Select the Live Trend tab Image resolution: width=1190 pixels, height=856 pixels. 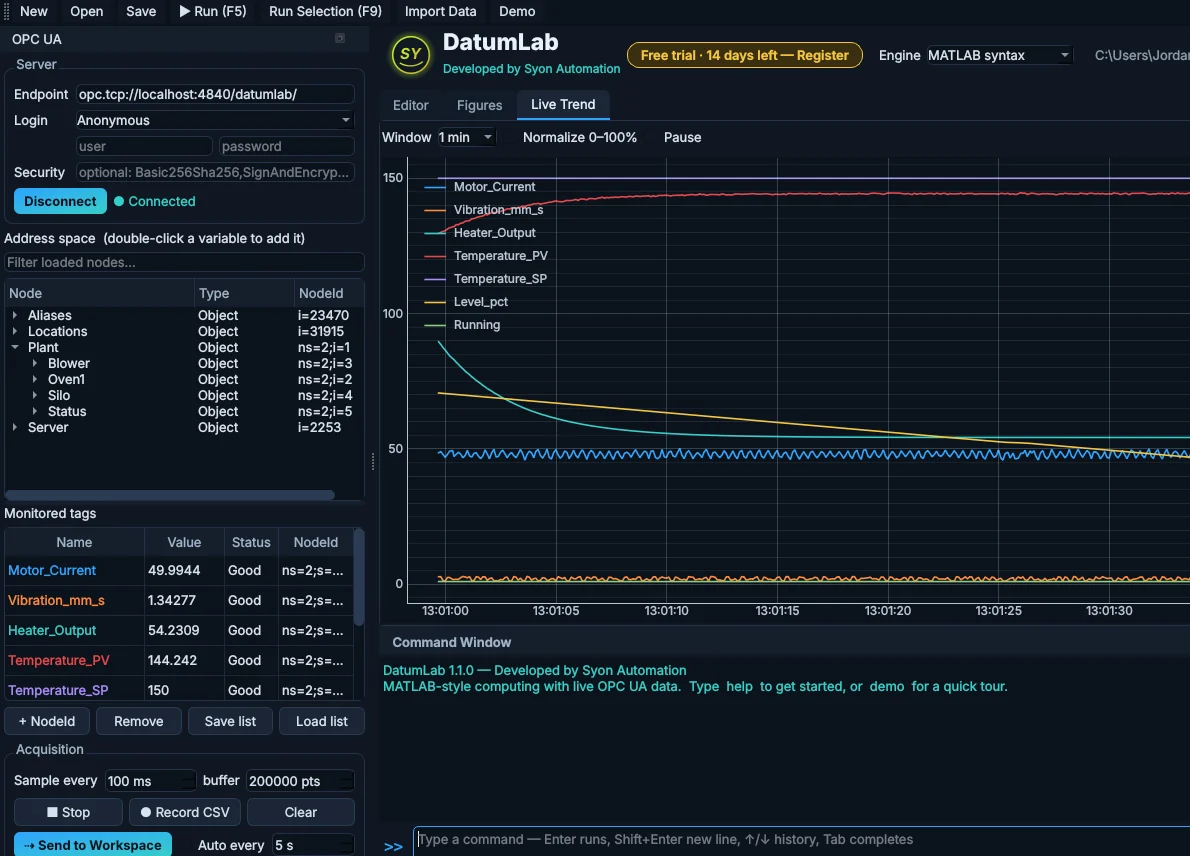pyautogui.click(x=563, y=105)
